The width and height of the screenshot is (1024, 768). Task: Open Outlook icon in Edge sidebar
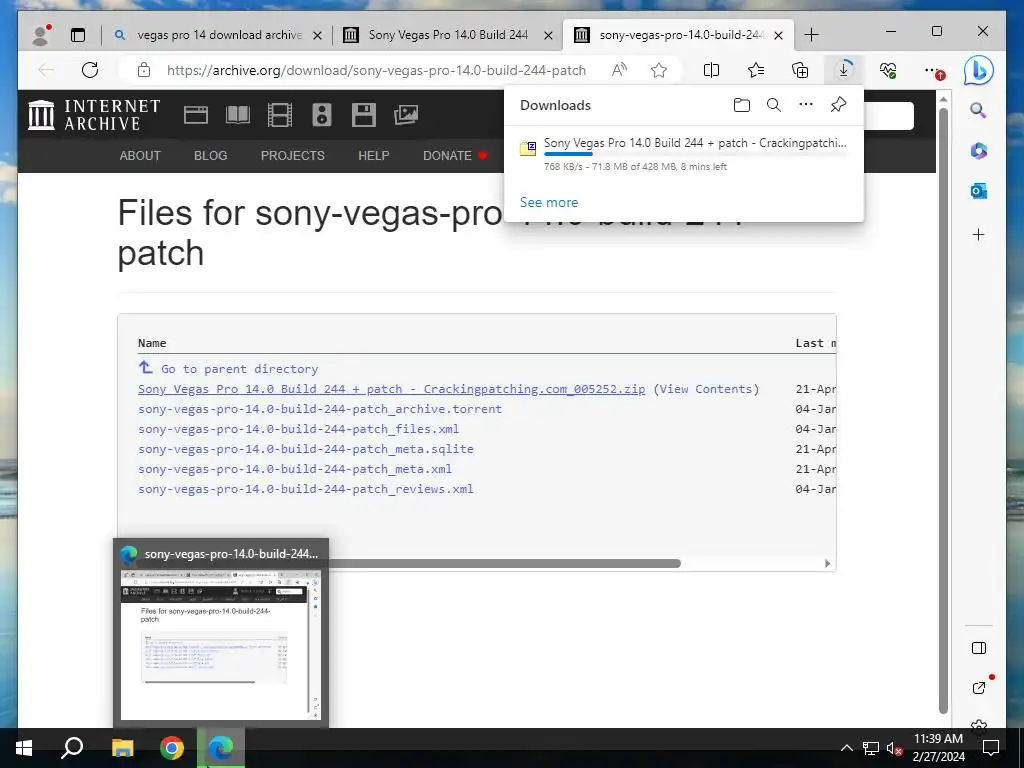(978, 191)
